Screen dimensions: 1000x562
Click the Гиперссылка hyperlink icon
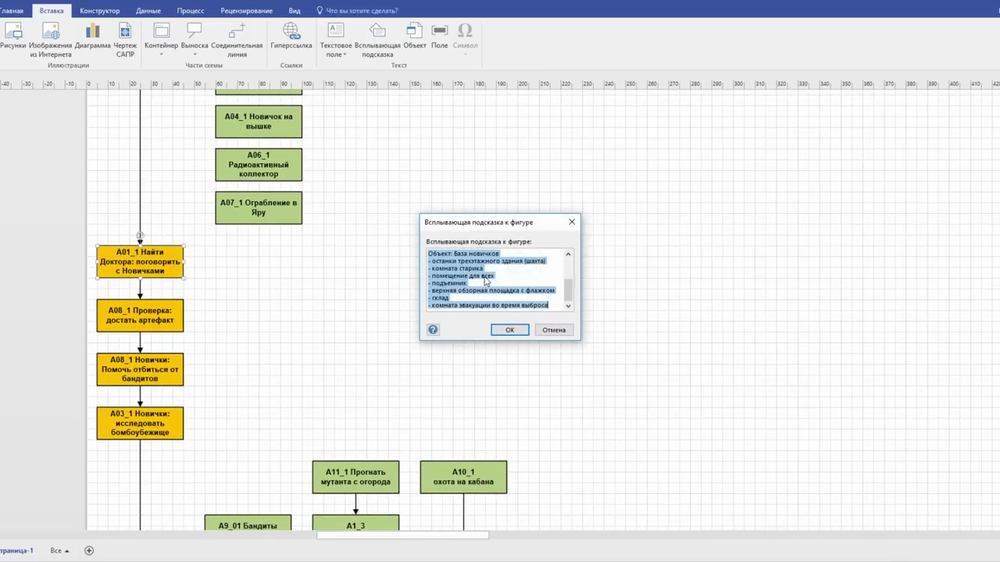pyautogui.click(x=291, y=36)
